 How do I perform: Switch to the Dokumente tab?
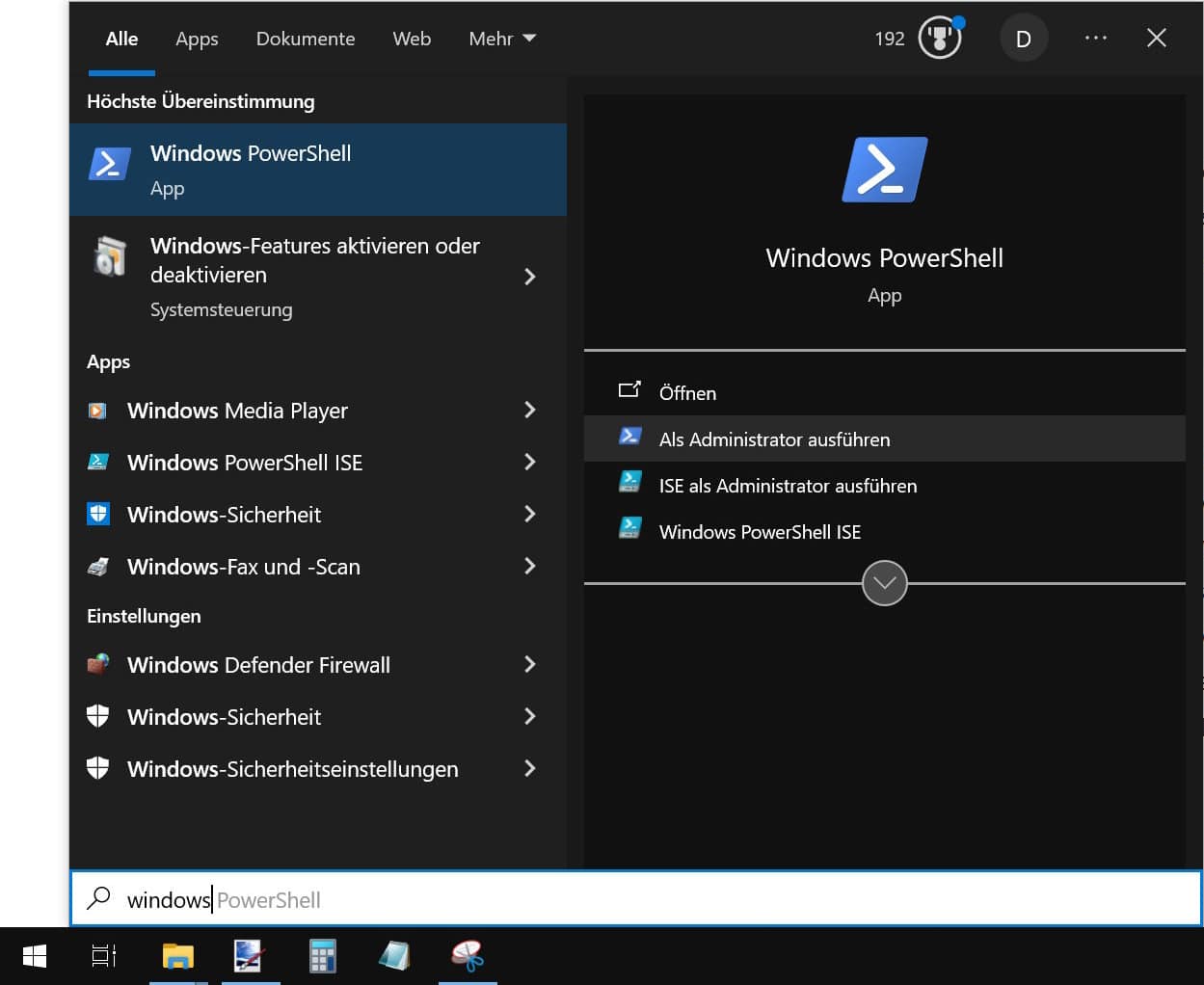(x=306, y=39)
